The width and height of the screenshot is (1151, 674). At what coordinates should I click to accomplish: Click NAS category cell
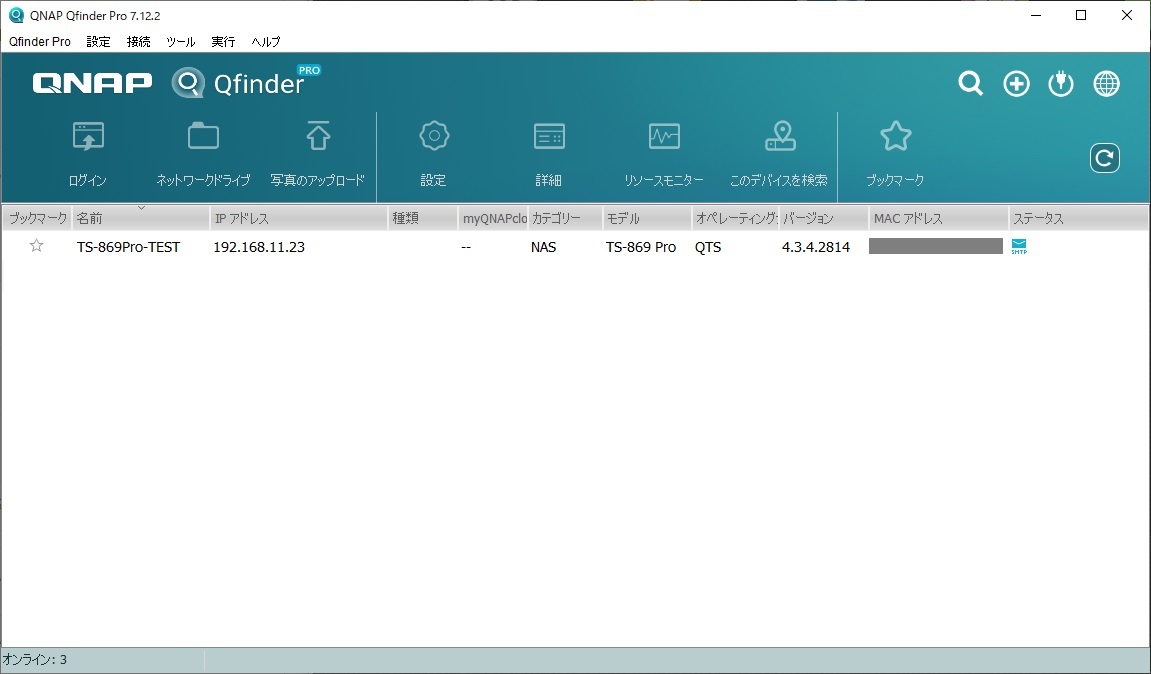543,247
